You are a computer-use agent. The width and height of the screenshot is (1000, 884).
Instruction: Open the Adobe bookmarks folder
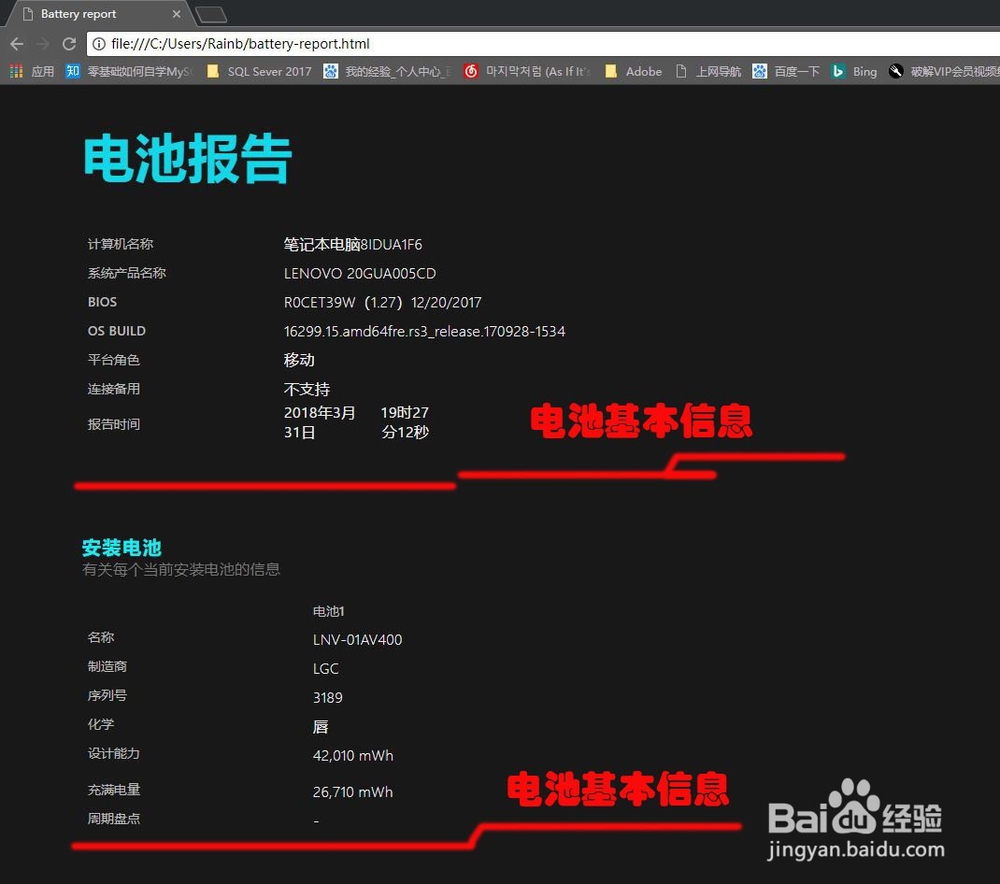637,71
